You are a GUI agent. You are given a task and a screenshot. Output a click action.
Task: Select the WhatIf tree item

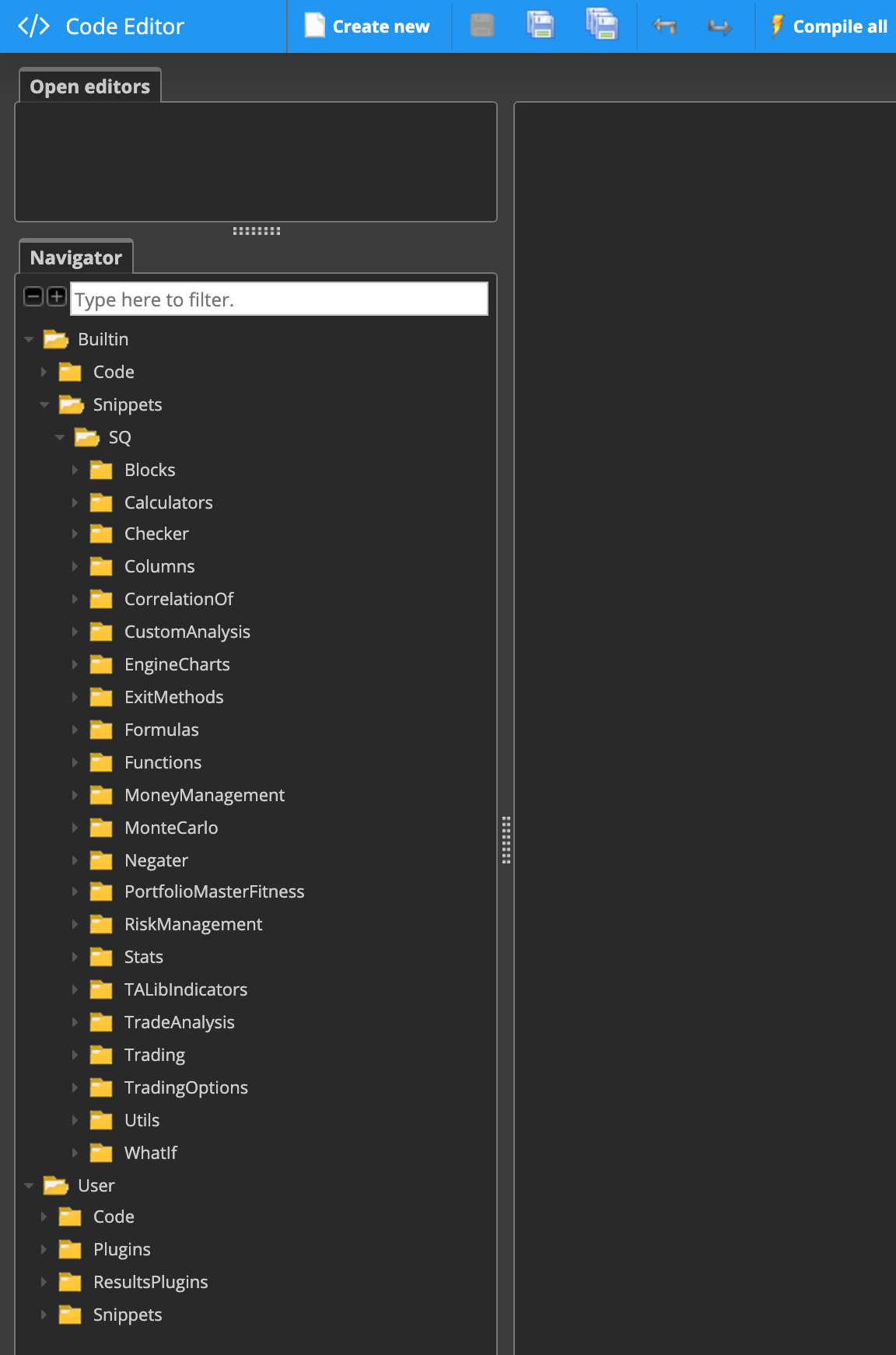click(151, 1153)
